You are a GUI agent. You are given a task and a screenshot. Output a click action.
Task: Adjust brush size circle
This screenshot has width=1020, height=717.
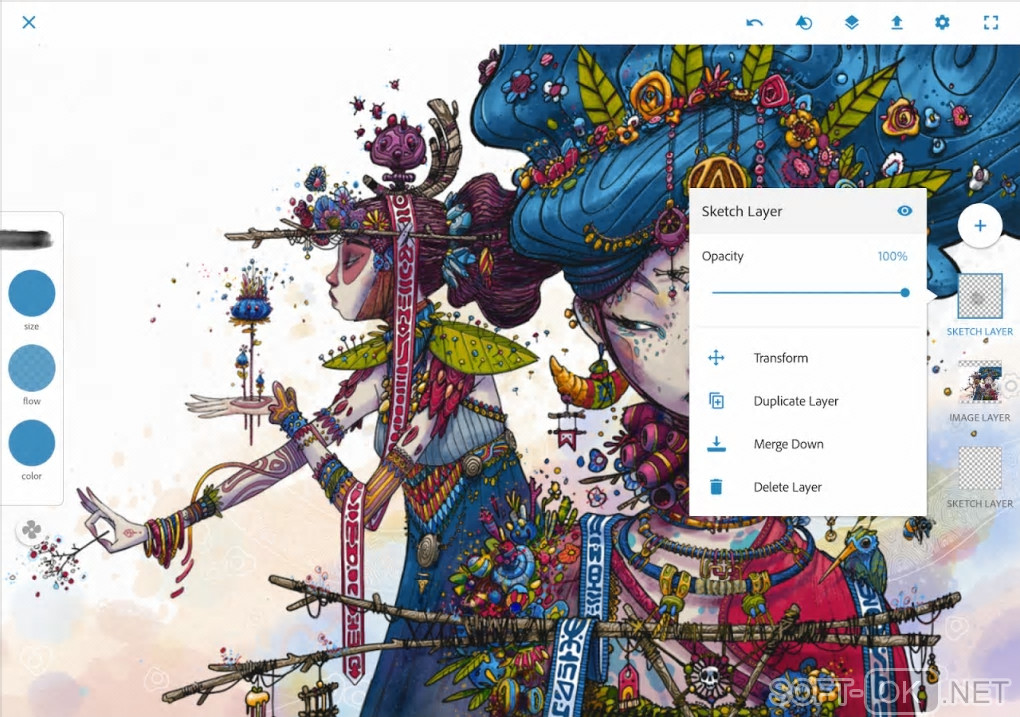pos(31,293)
